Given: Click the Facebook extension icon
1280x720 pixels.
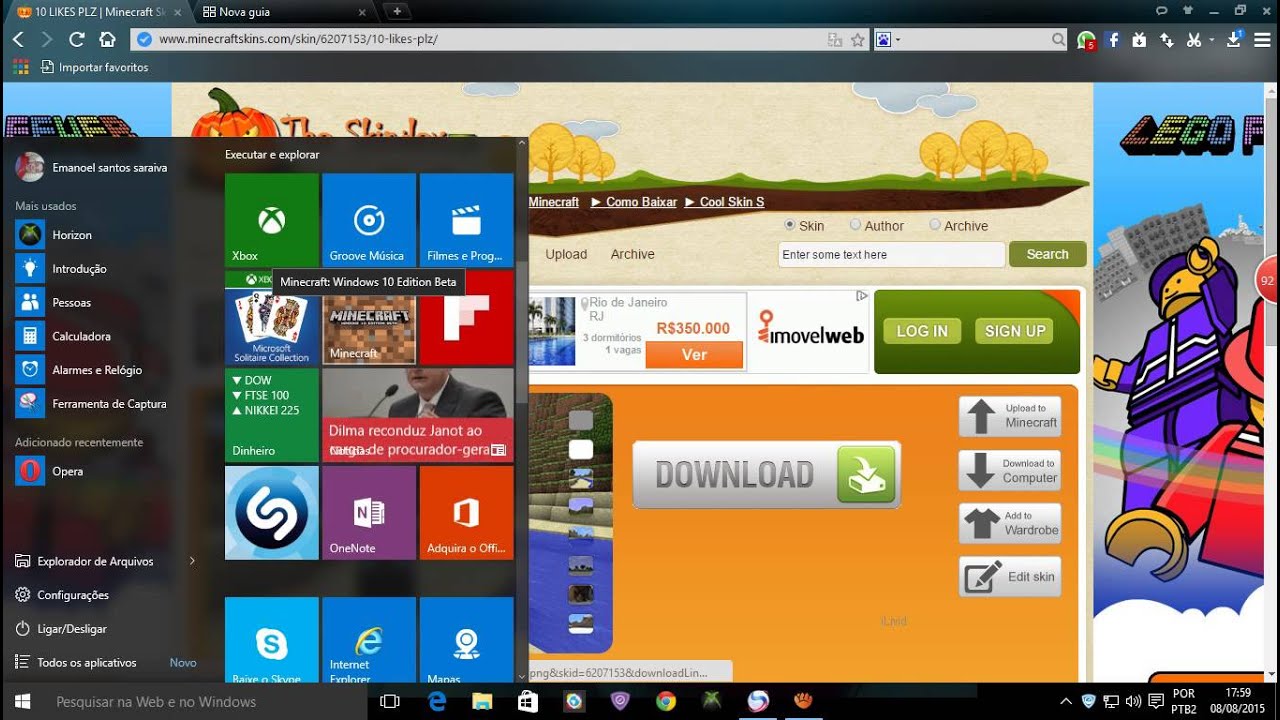Looking at the screenshot, I should click(1113, 40).
